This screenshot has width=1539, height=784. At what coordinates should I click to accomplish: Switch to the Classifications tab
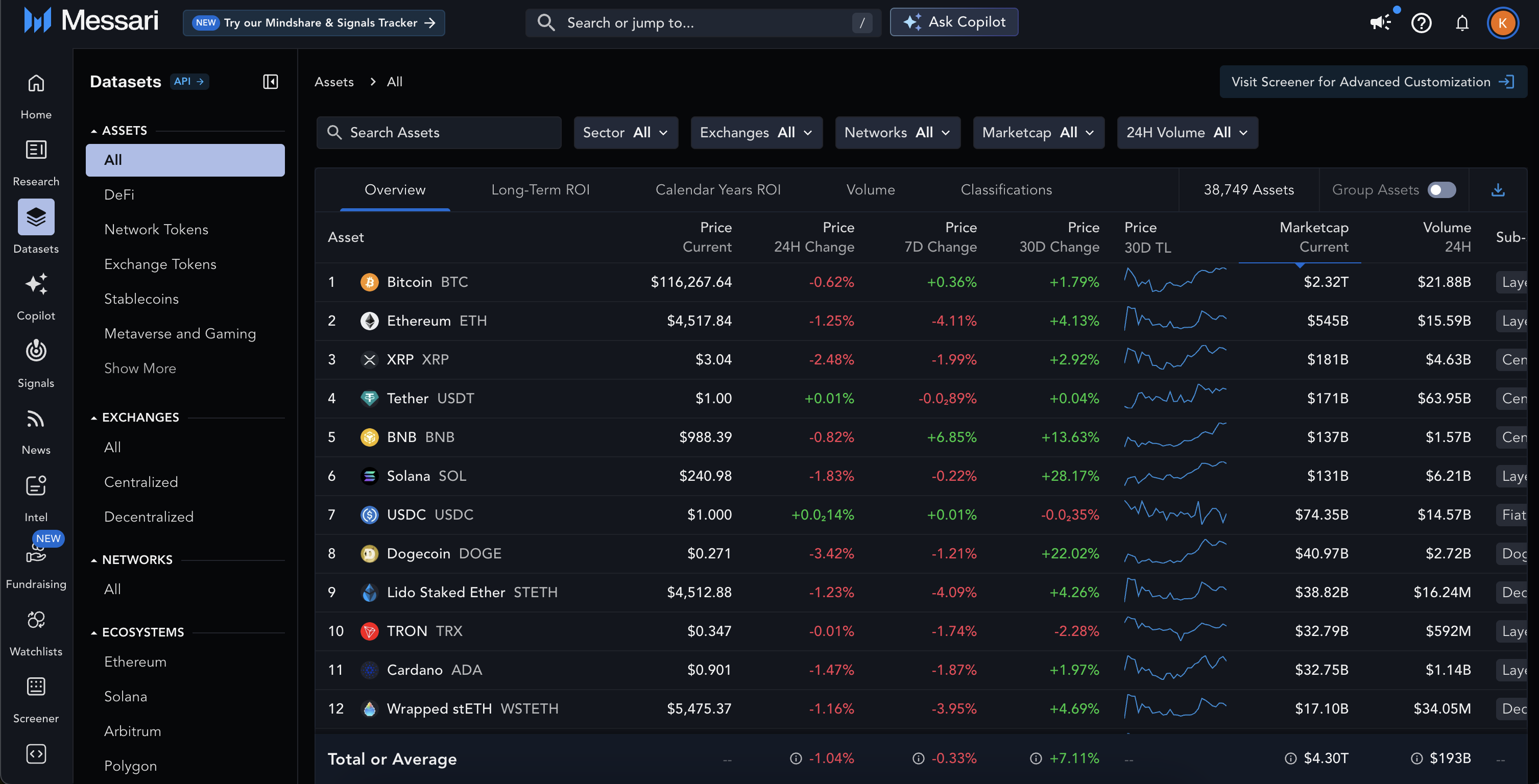tap(1006, 190)
